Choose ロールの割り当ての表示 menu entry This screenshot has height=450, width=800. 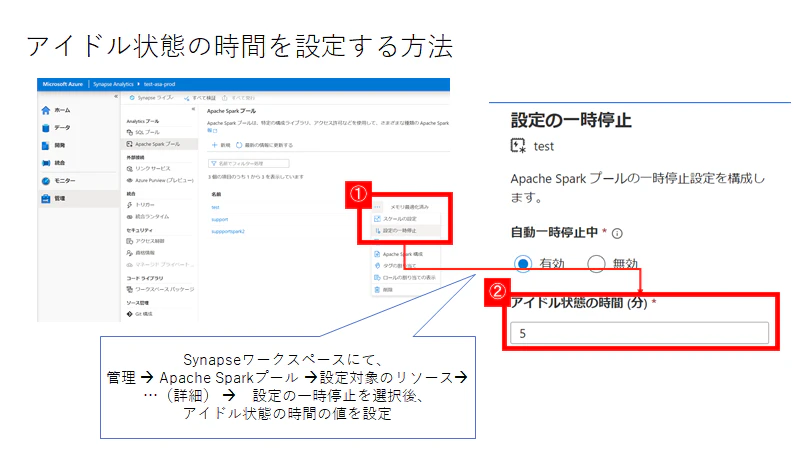406,278
